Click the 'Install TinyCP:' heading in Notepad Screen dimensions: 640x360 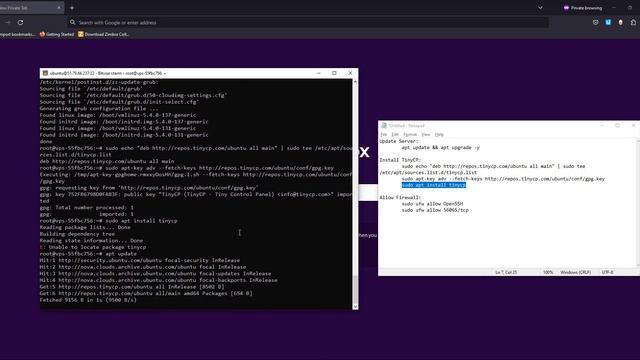pyautogui.click(x=400, y=160)
